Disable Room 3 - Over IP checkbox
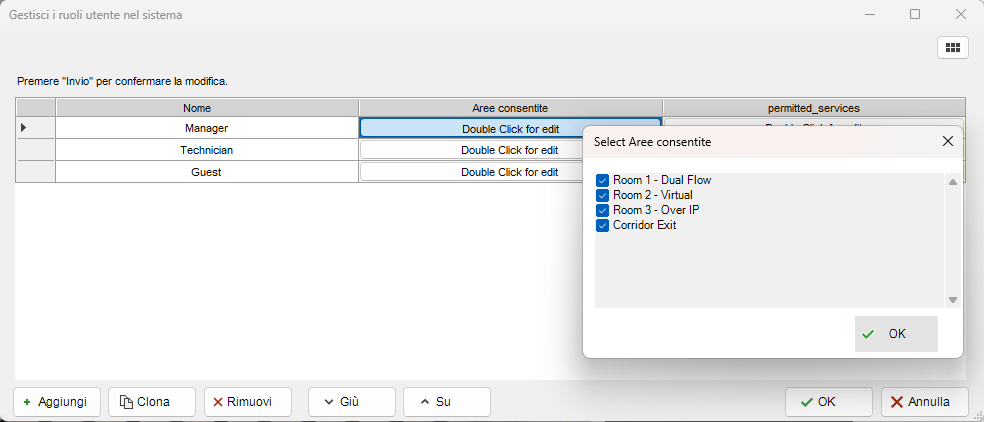This screenshot has height=422, width=984. click(x=602, y=210)
